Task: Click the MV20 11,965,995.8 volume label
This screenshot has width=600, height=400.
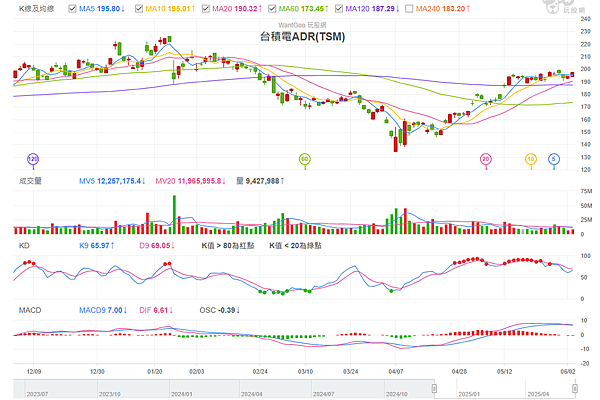Action: [x=191, y=181]
